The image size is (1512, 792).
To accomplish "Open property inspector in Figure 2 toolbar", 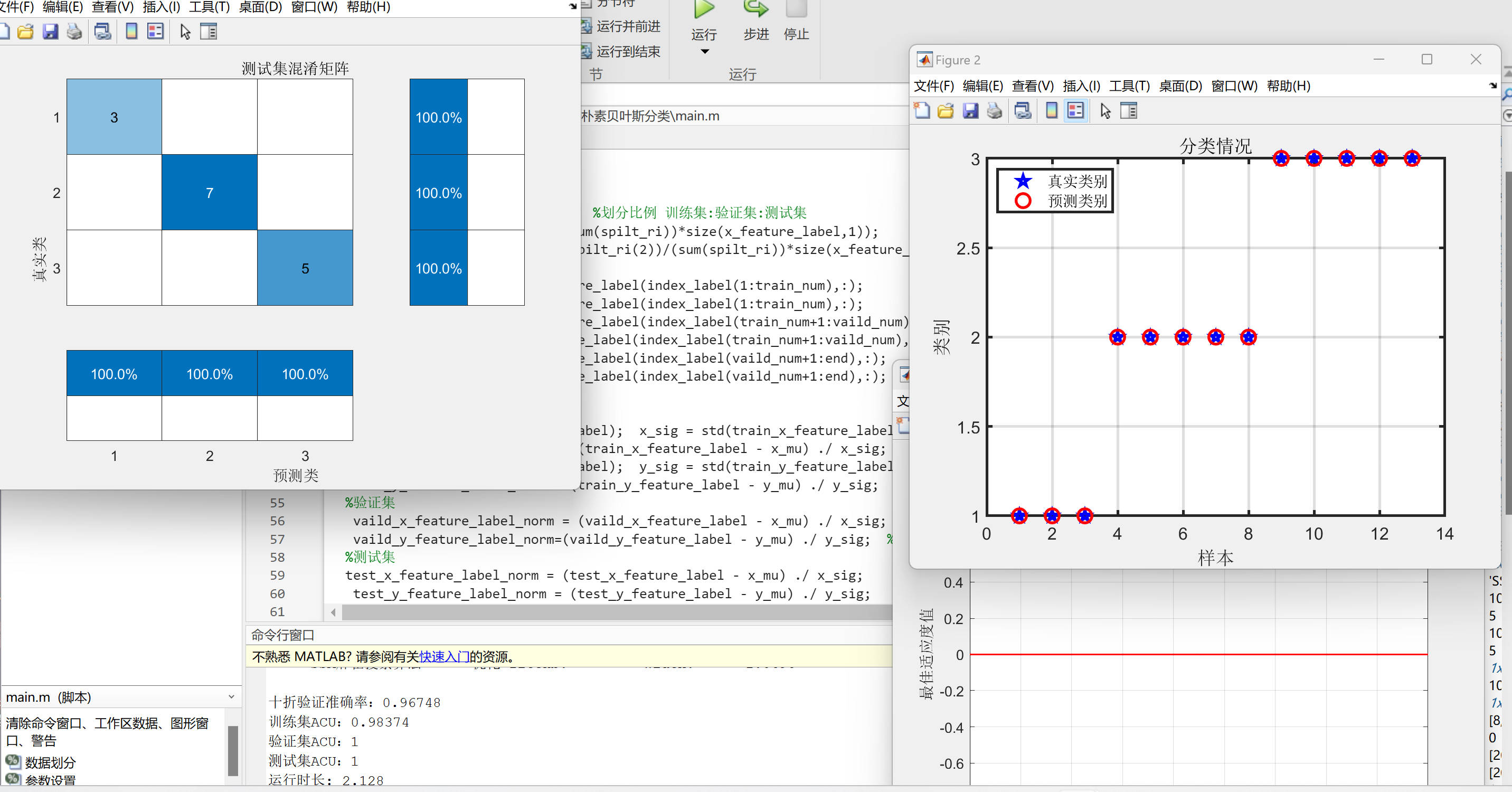I will [x=1129, y=110].
